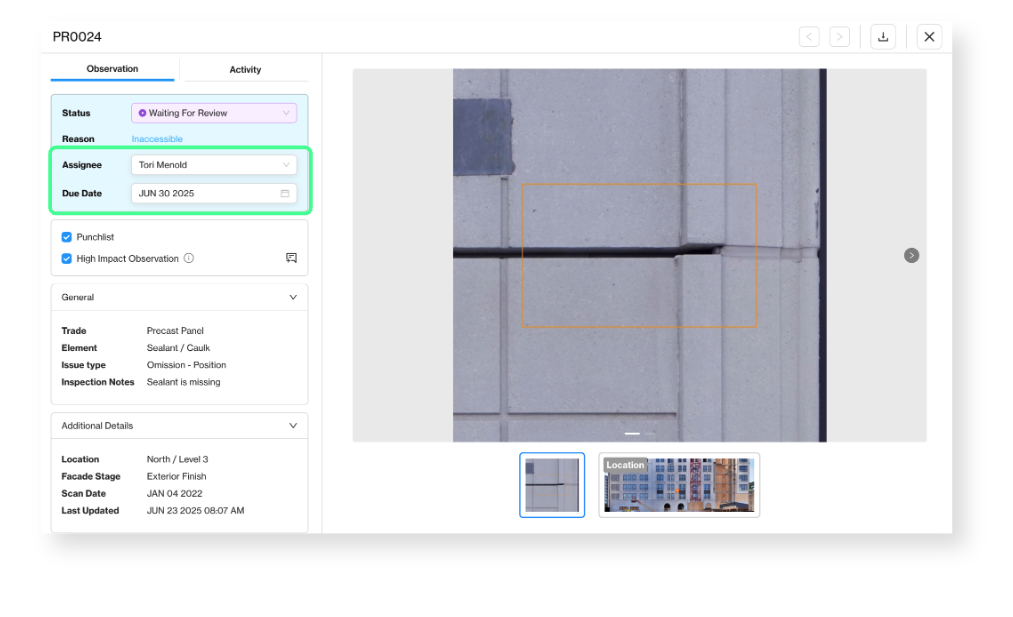Show info tooltip for High Impact Observation
Image resolution: width=1013 pixels, height=617 pixels.
pyautogui.click(x=189, y=258)
